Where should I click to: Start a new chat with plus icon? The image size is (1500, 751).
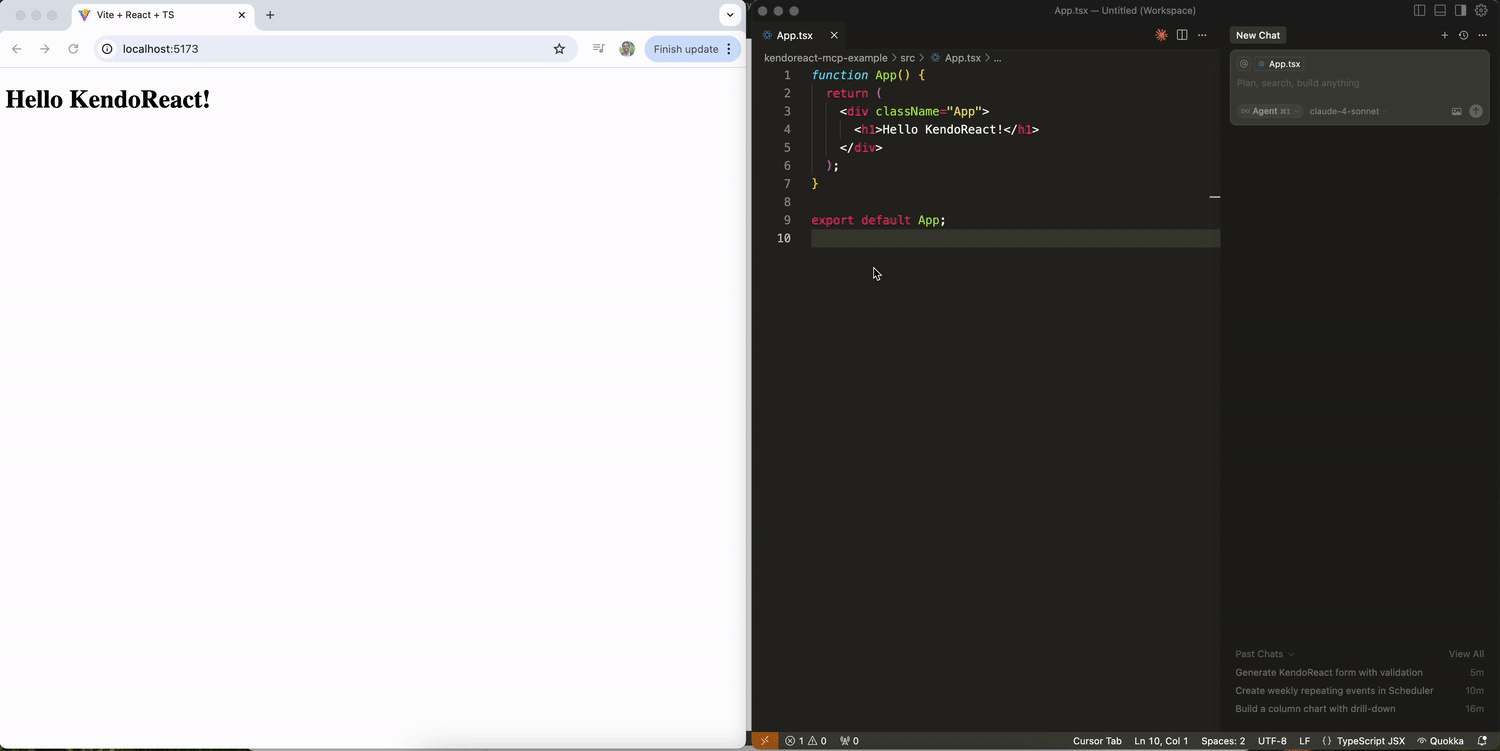click(1444, 35)
